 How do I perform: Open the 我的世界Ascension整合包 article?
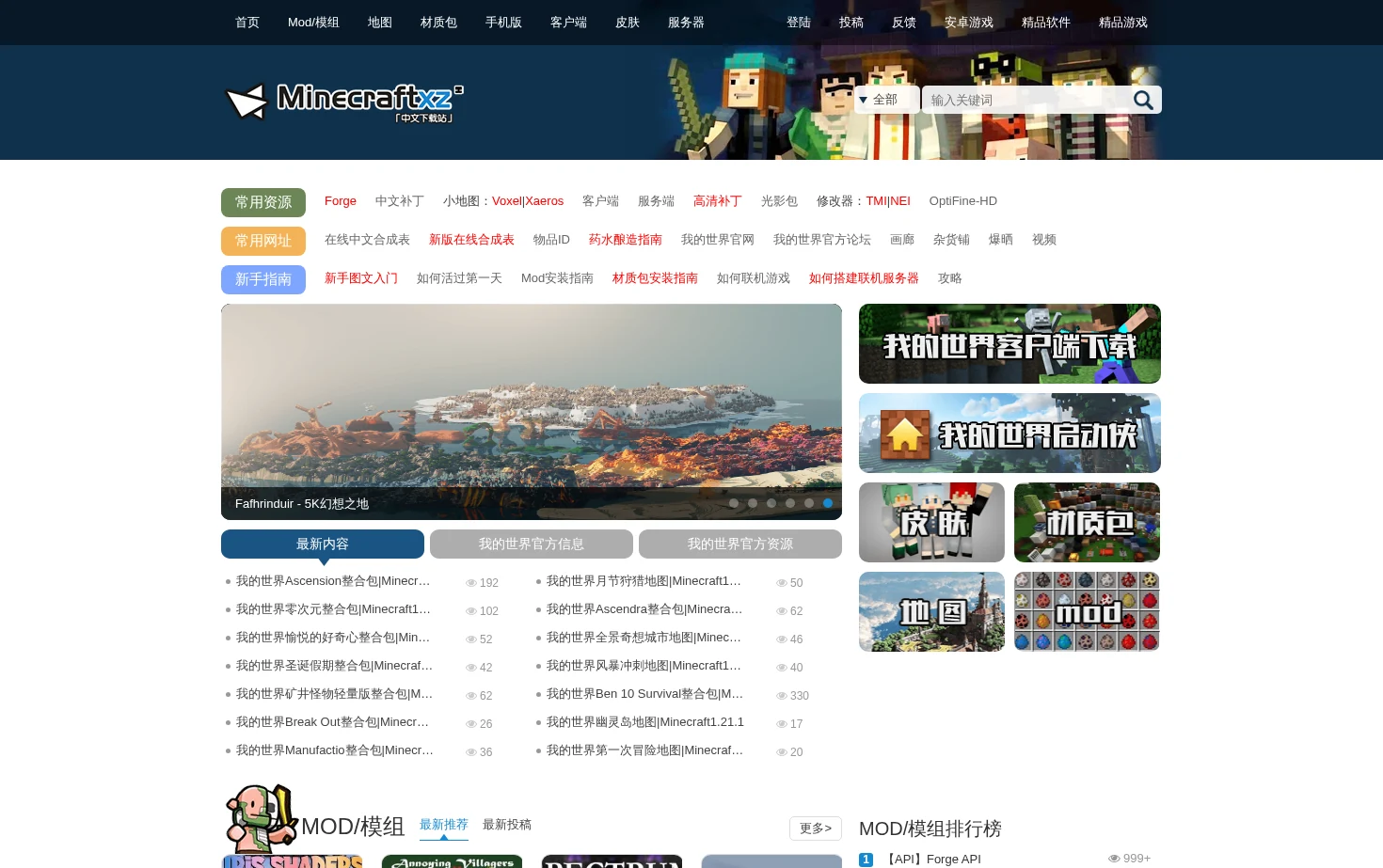coord(333,581)
